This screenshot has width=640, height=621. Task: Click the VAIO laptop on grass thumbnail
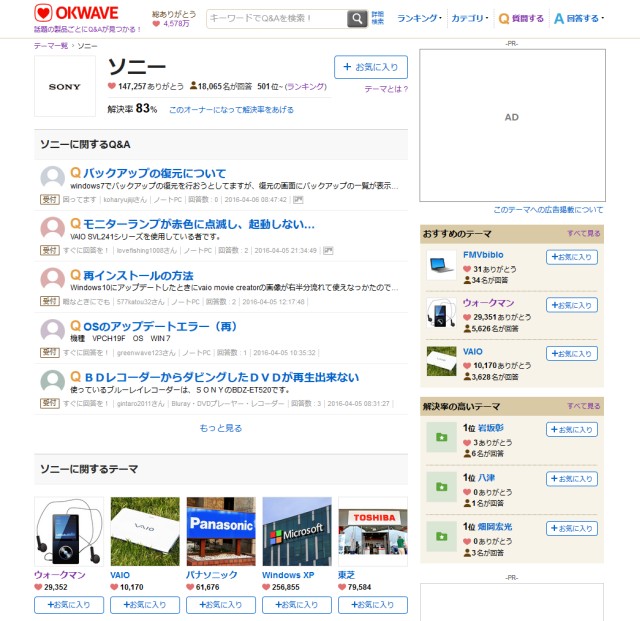click(x=145, y=531)
